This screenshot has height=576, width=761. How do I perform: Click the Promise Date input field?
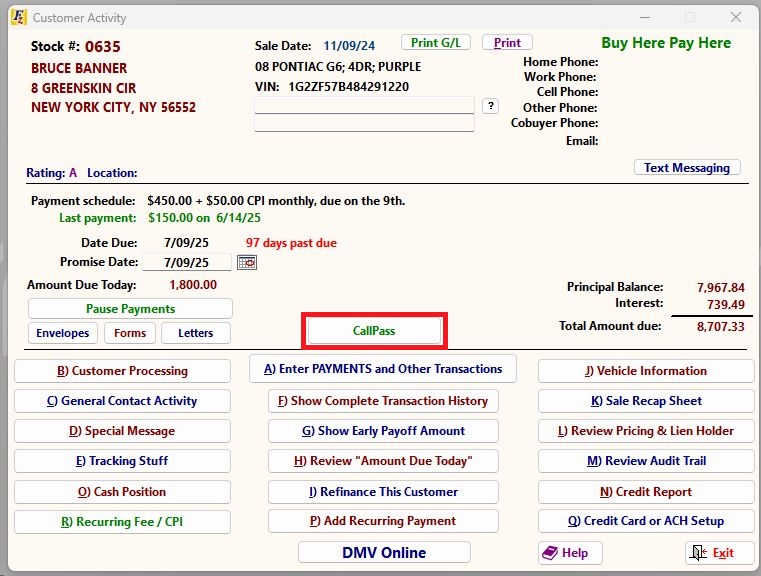[x=187, y=263]
